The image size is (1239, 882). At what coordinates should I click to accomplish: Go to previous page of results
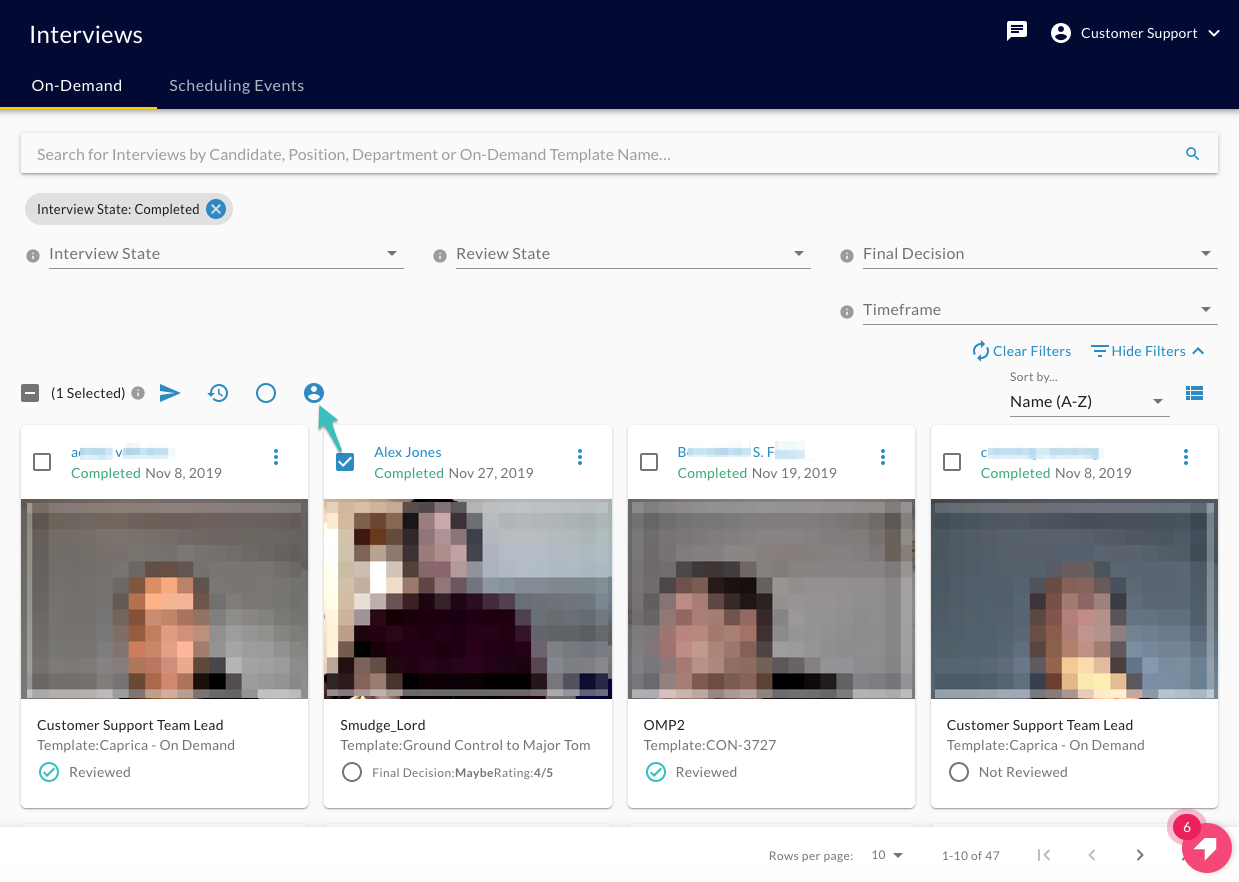1092,855
